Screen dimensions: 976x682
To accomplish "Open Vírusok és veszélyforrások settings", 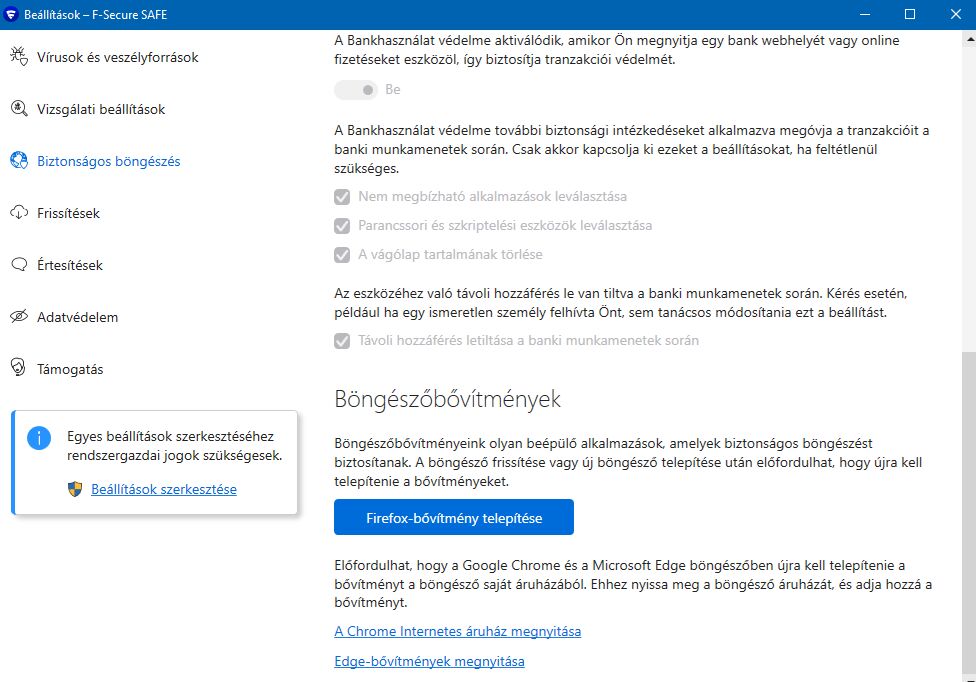I will (x=118, y=57).
